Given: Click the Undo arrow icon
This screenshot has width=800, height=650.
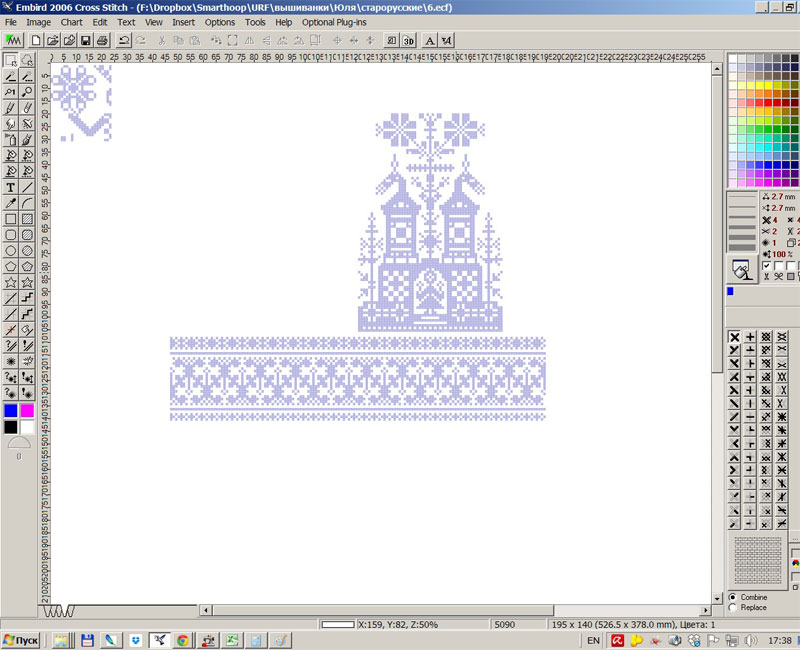Looking at the screenshot, I should pyautogui.click(x=123, y=41).
